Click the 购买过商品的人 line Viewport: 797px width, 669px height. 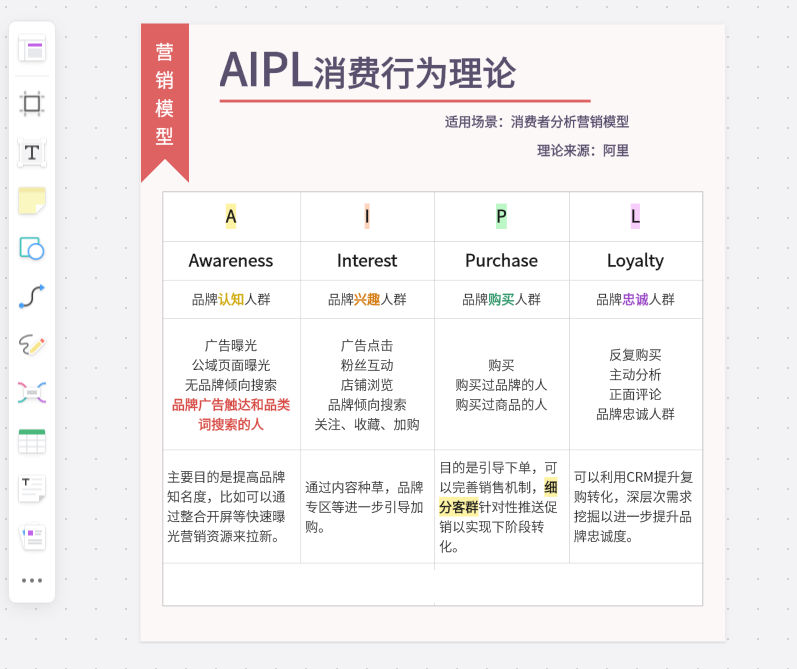click(502, 405)
